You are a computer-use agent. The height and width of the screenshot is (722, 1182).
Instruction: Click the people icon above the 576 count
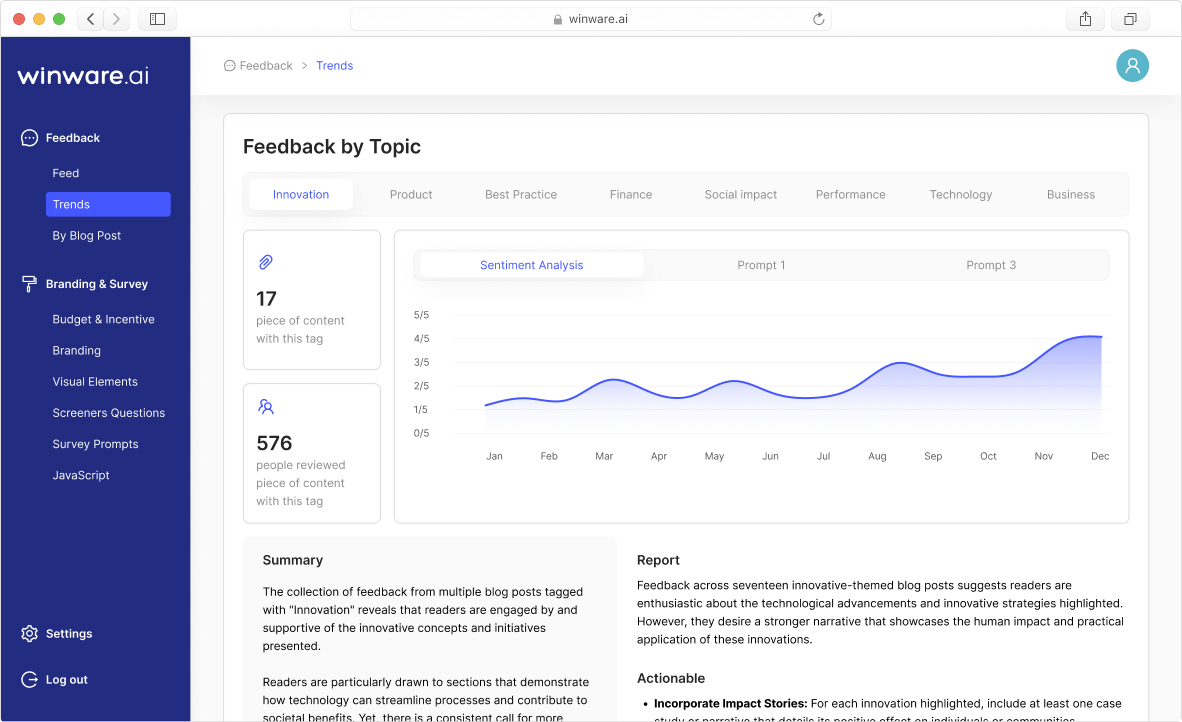266,406
